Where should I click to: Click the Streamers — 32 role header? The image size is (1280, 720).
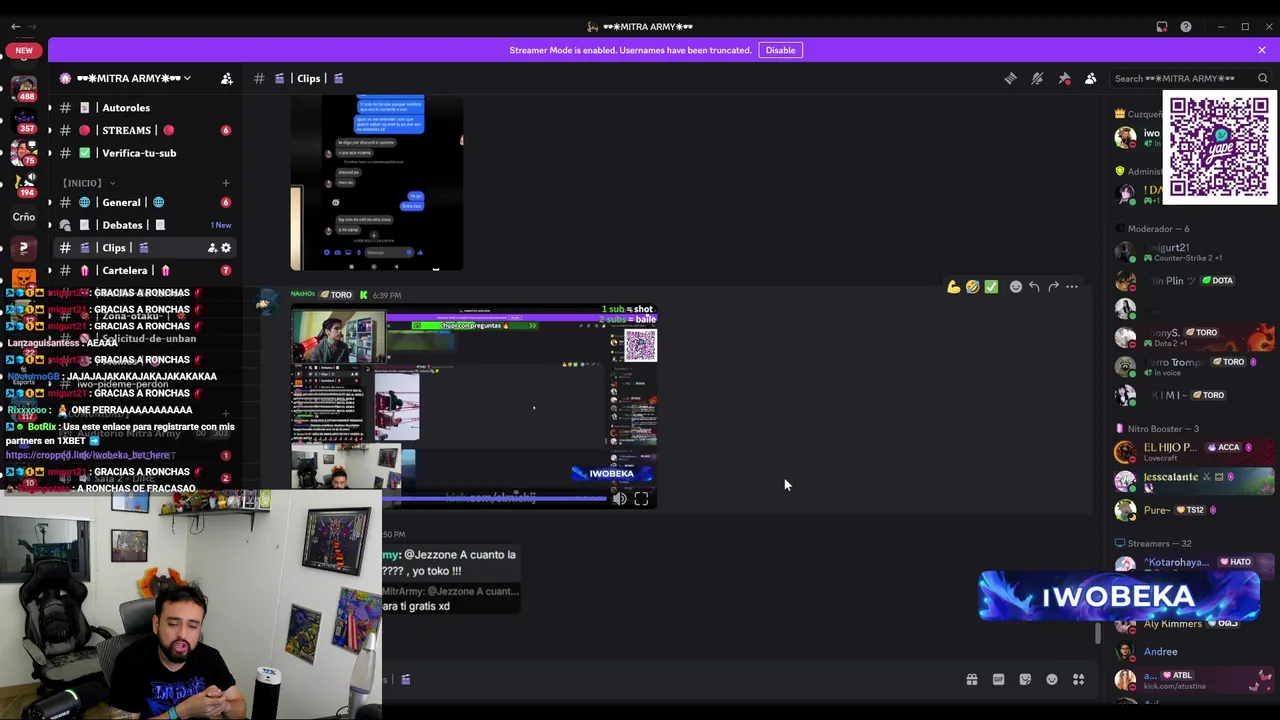(1159, 544)
